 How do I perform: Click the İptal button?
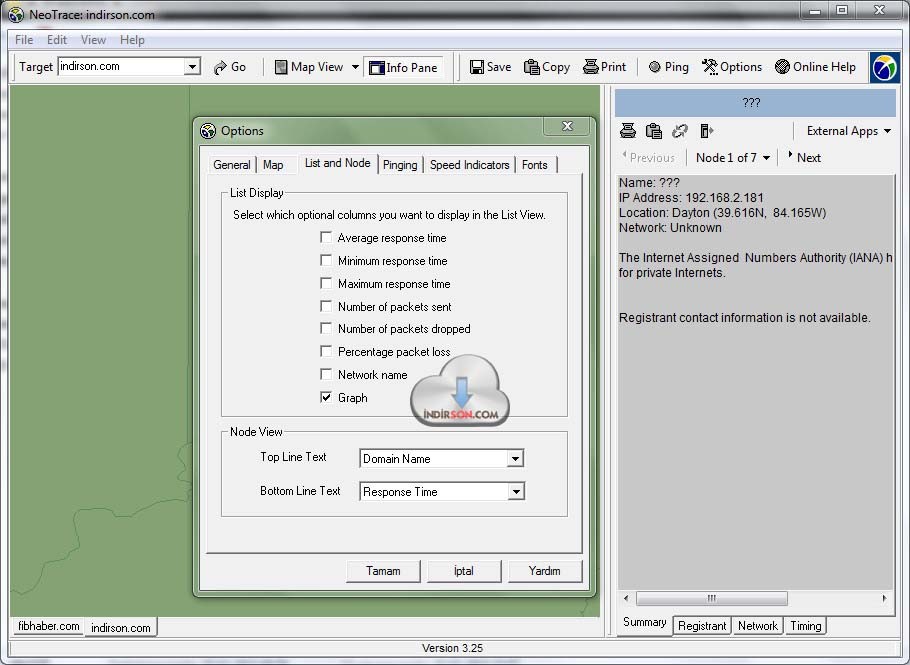(464, 571)
